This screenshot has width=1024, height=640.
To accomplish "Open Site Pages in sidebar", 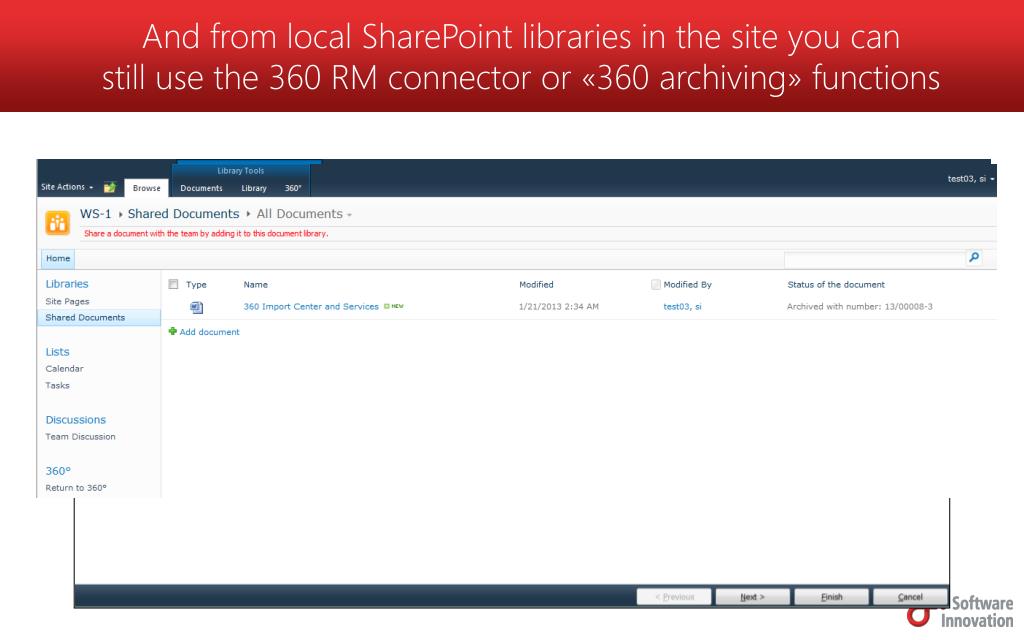I will point(67,301).
